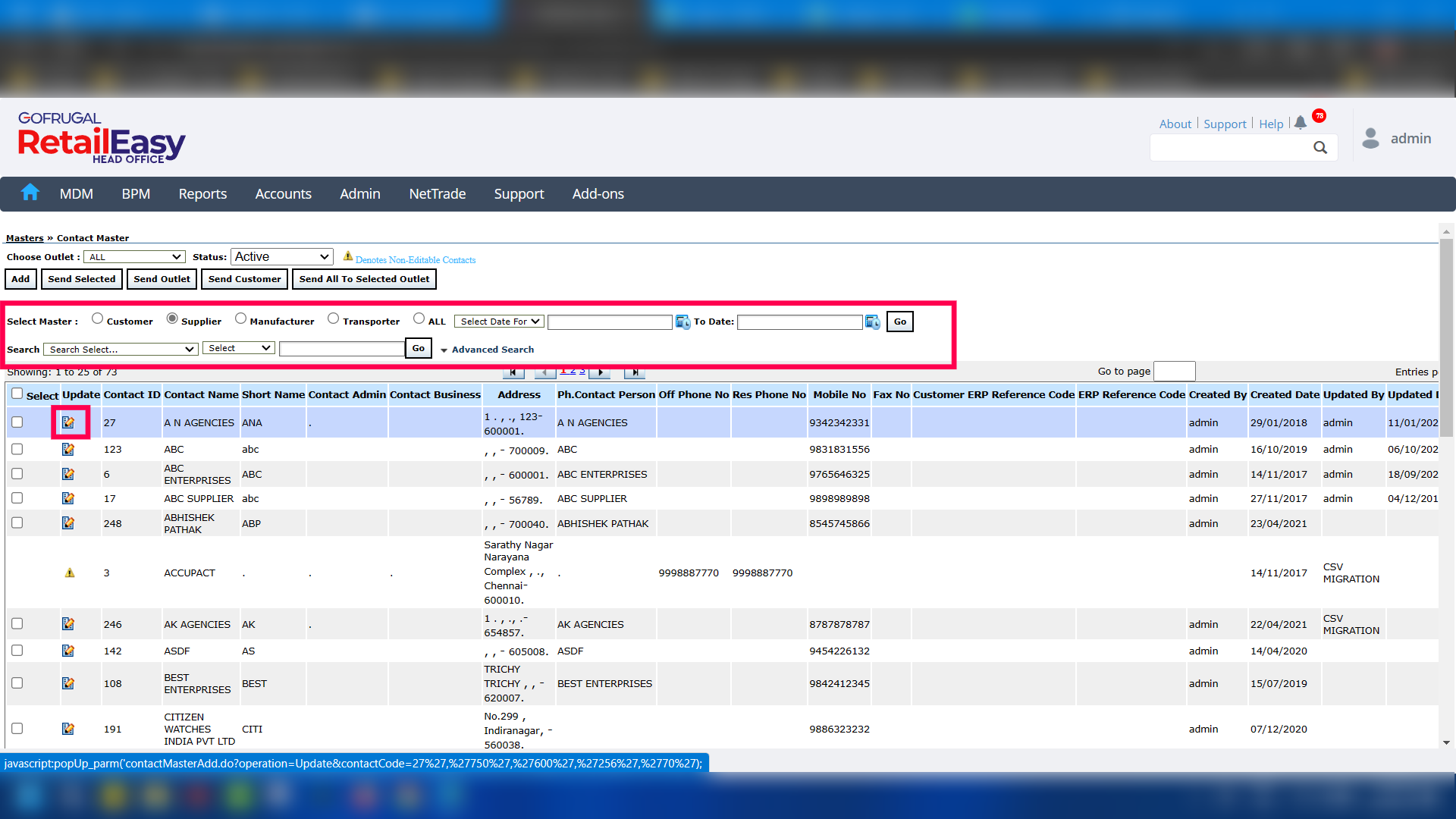This screenshot has height=819, width=1456.
Task: Click update icon for A N AGENCIES
Action: pyautogui.click(x=68, y=422)
